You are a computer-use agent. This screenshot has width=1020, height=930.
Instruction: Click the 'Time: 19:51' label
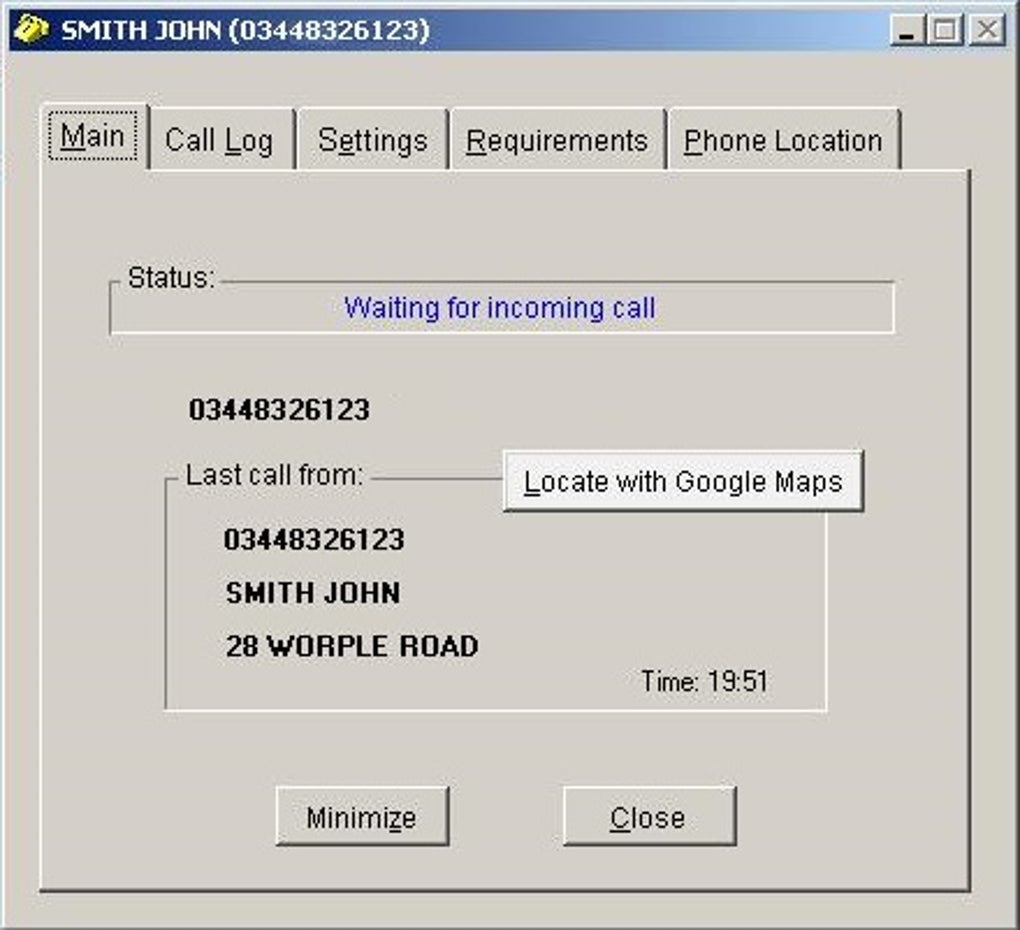click(x=705, y=682)
